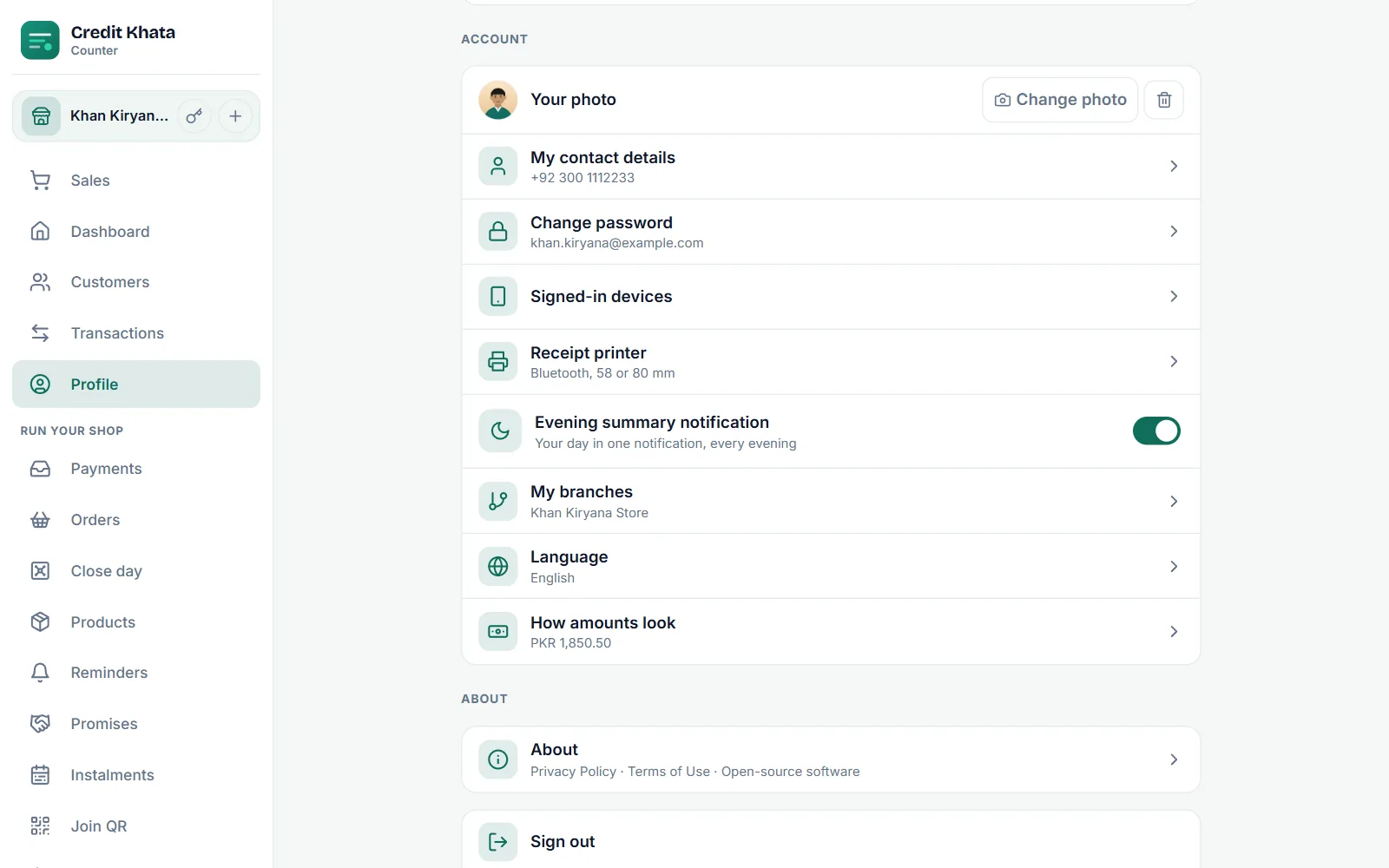Click the profile photo avatar
This screenshot has width=1389, height=868.
[x=498, y=100]
